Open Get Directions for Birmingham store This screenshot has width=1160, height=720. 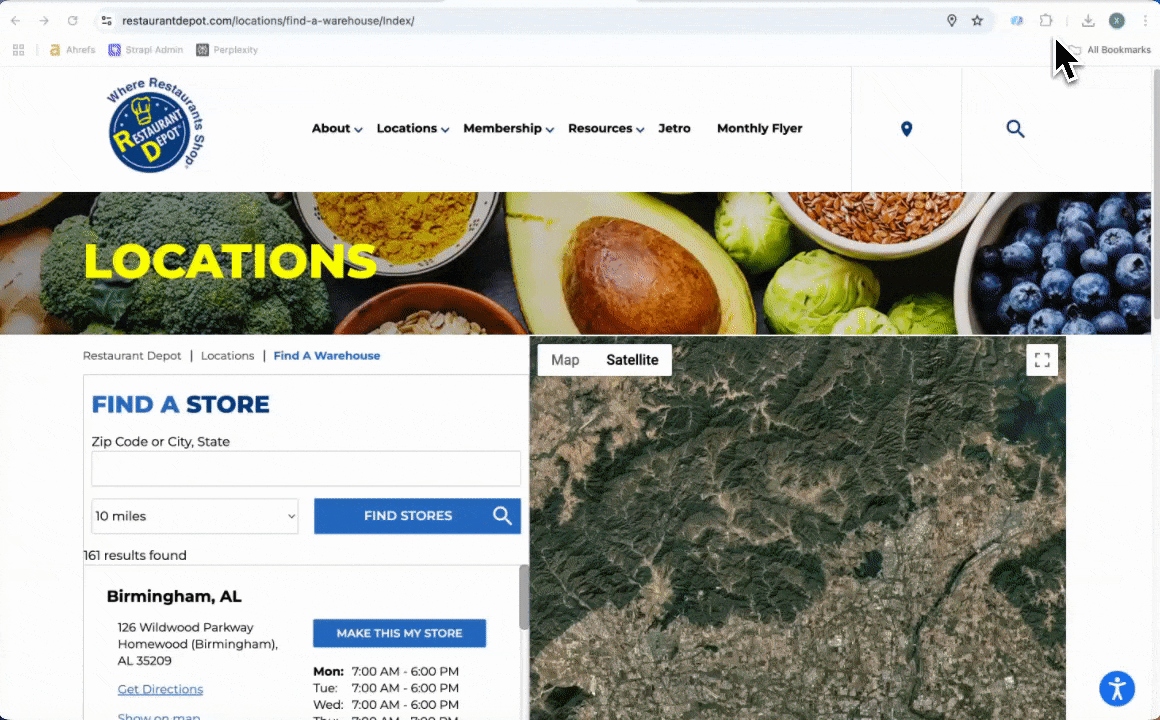(x=160, y=690)
